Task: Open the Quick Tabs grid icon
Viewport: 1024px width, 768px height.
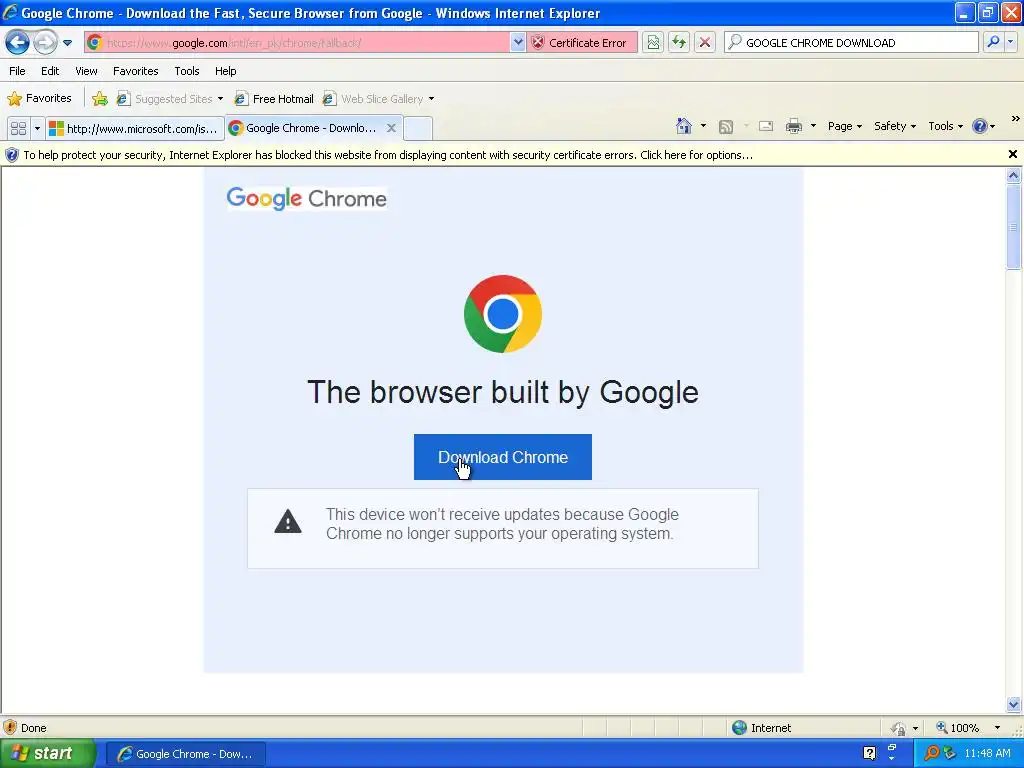Action: (18, 129)
